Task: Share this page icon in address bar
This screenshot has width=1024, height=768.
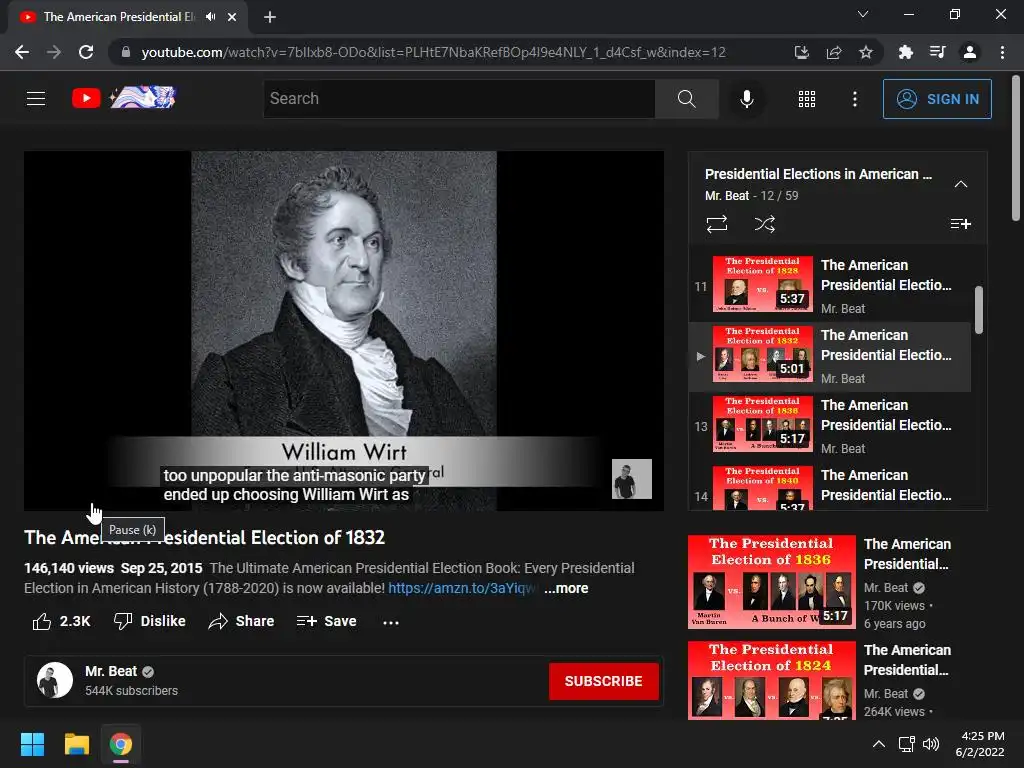Action: [833, 52]
